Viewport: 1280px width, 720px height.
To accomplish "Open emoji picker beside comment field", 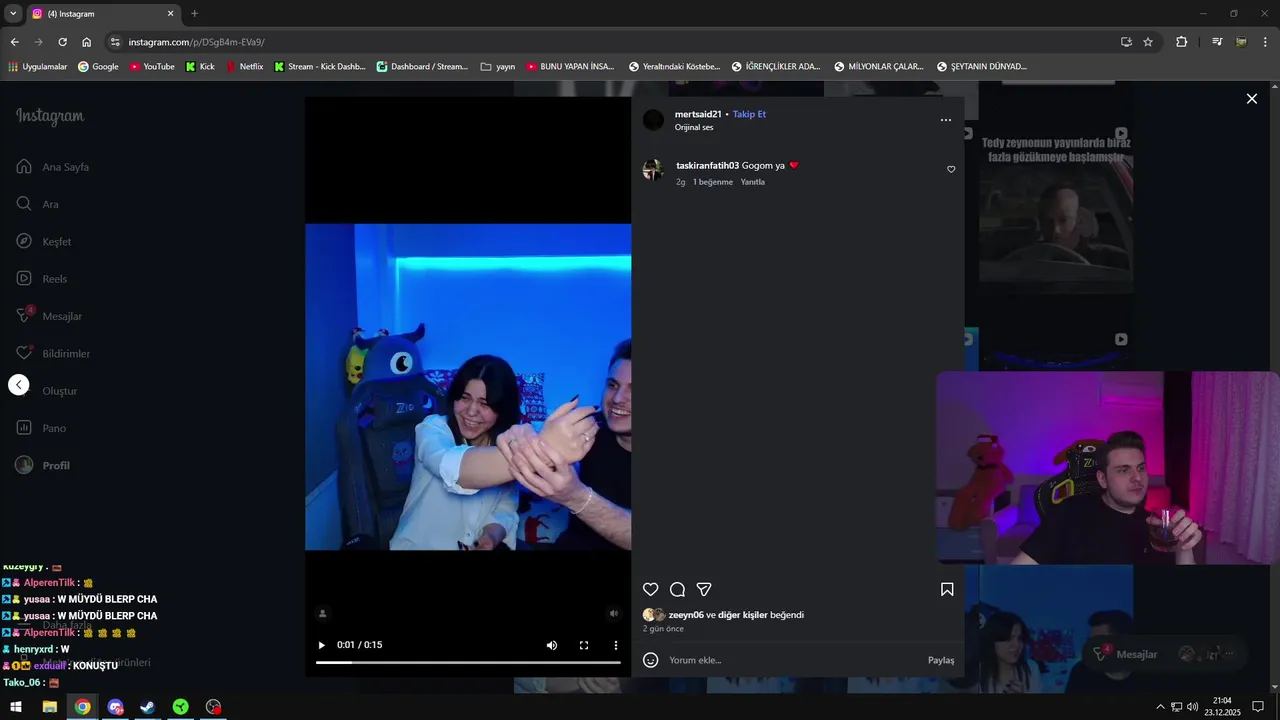I will 651,660.
